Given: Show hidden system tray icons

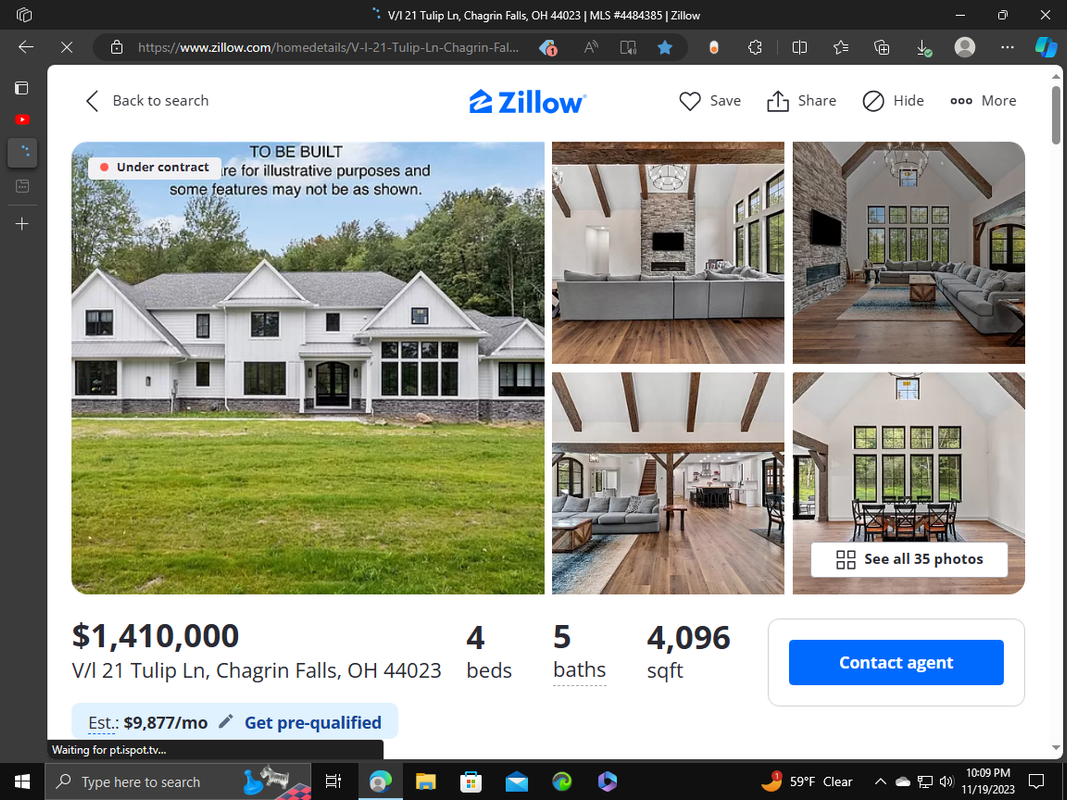Looking at the screenshot, I should tap(880, 782).
